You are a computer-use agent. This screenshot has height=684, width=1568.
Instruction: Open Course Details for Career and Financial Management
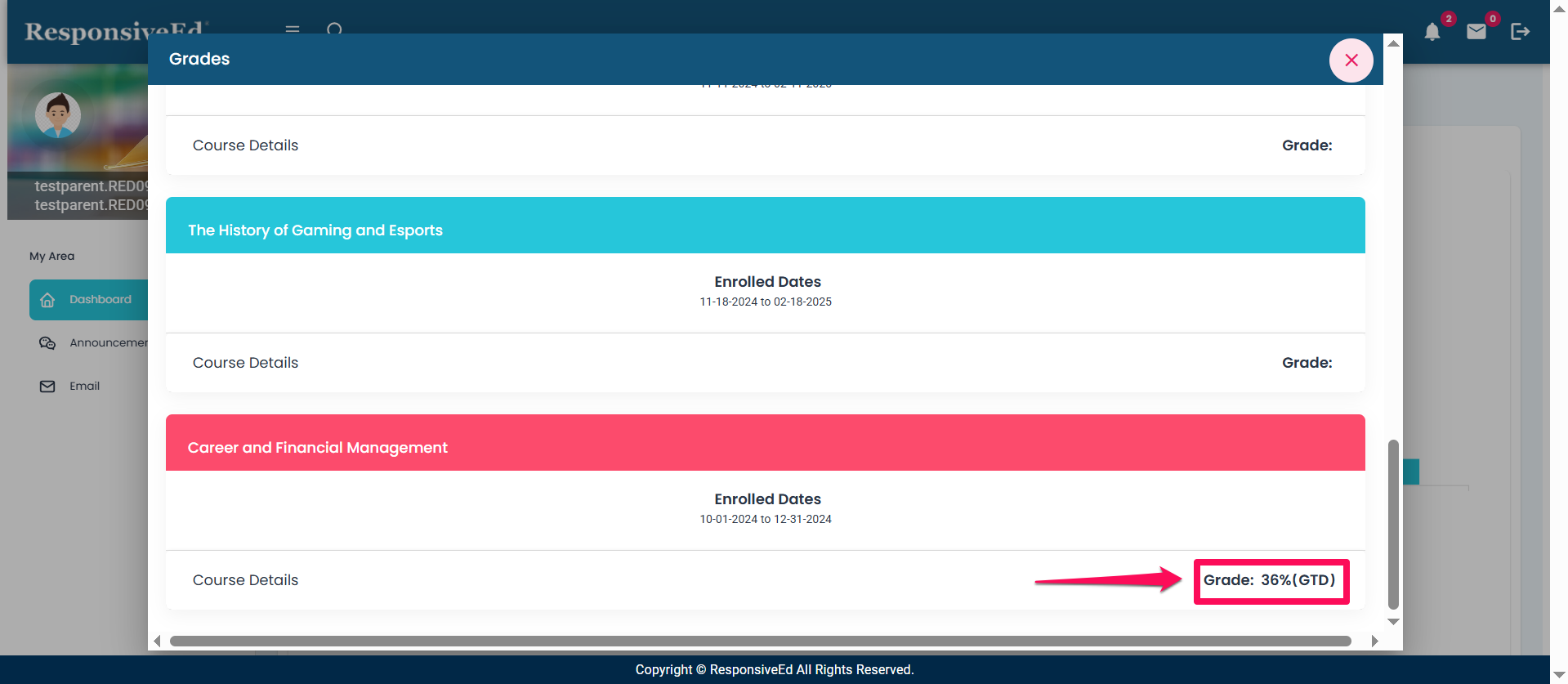tap(245, 580)
